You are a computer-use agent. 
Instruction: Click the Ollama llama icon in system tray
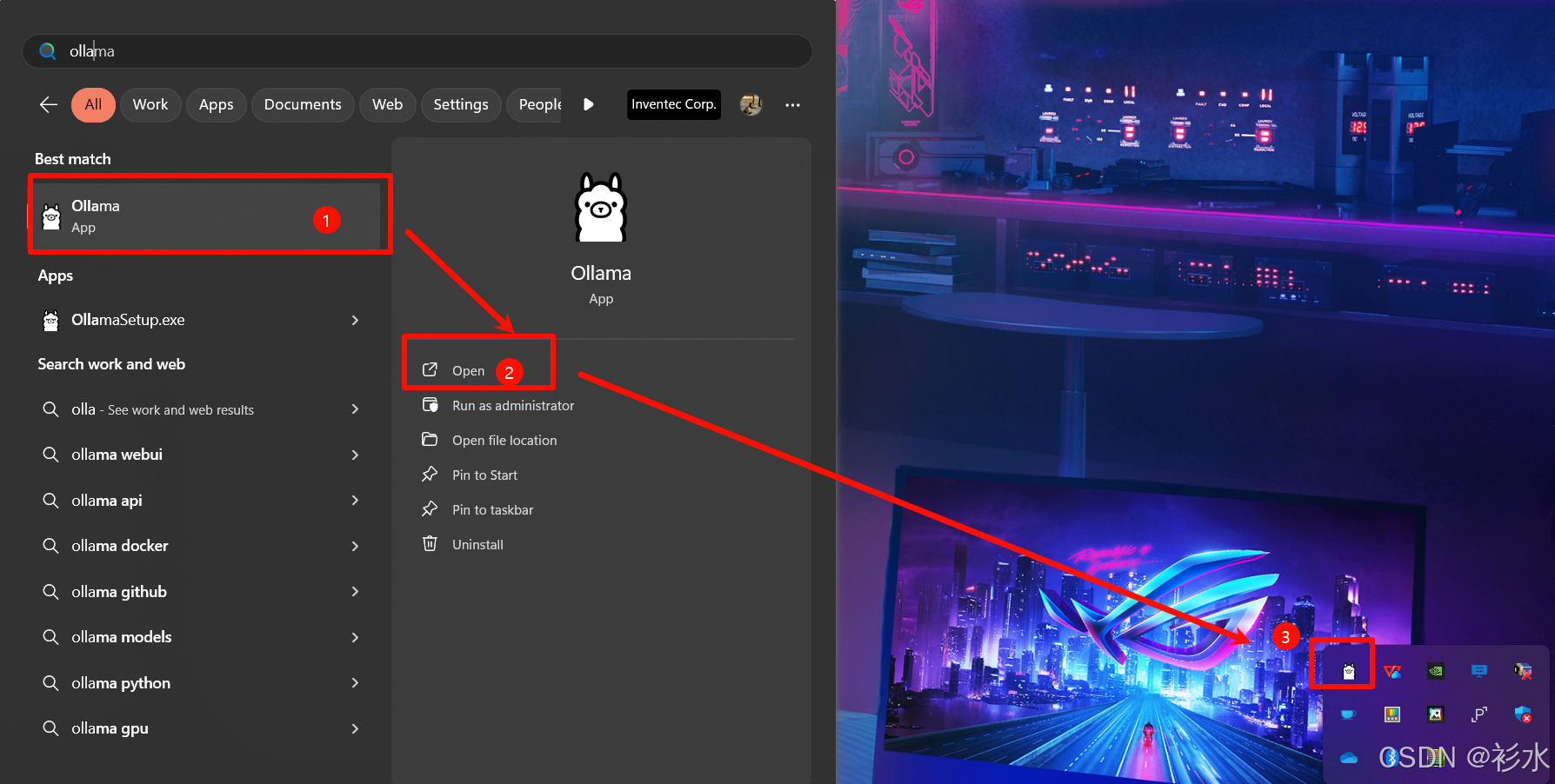[1349, 671]
